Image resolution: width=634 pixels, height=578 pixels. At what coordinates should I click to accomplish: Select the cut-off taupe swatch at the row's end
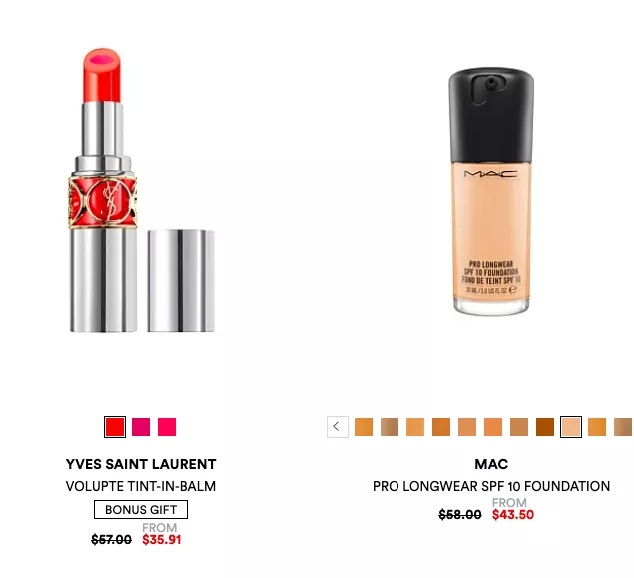pyautogui.click(x=623, y=427)
